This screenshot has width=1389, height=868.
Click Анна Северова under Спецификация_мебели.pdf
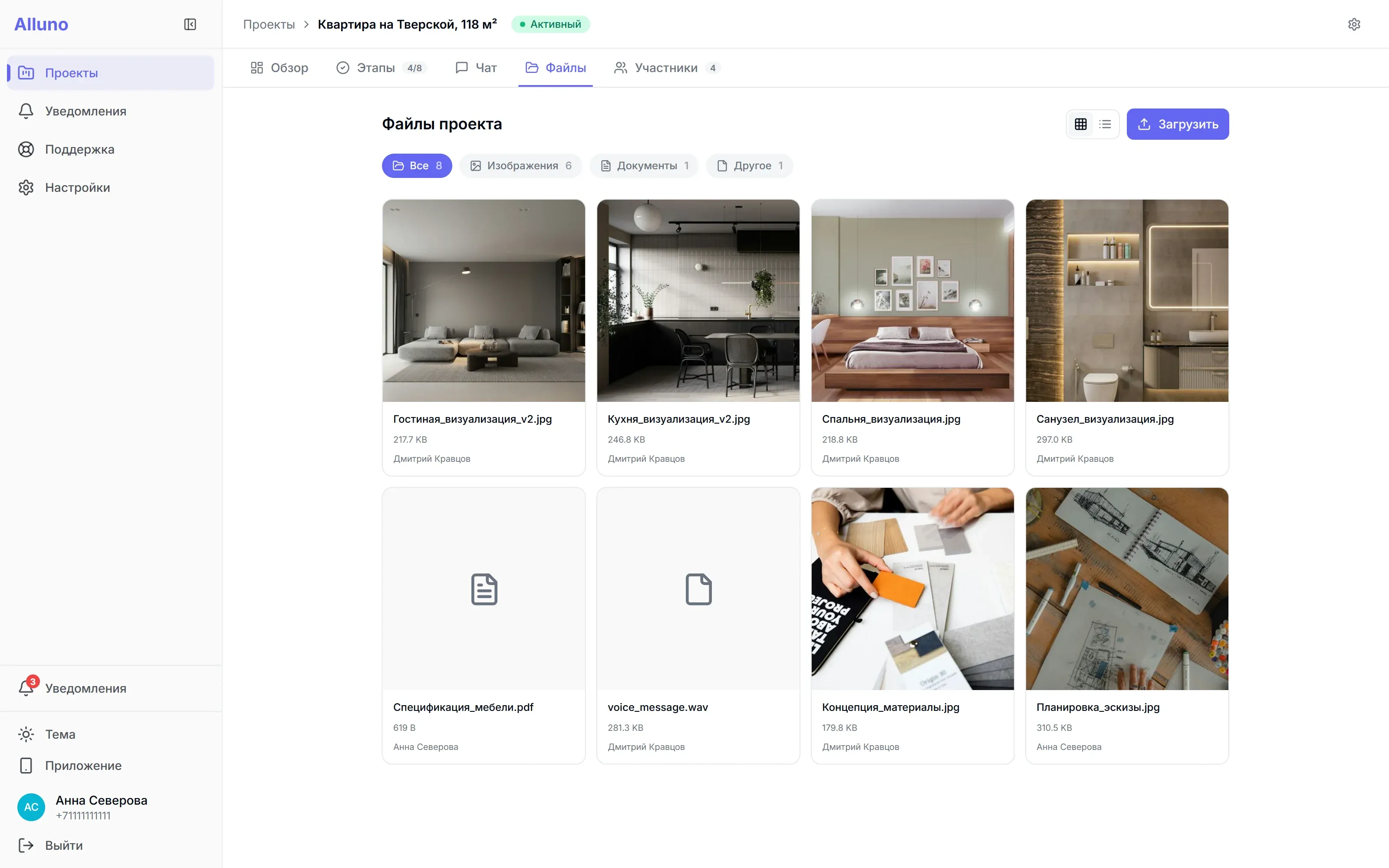[x=425, y=747]
